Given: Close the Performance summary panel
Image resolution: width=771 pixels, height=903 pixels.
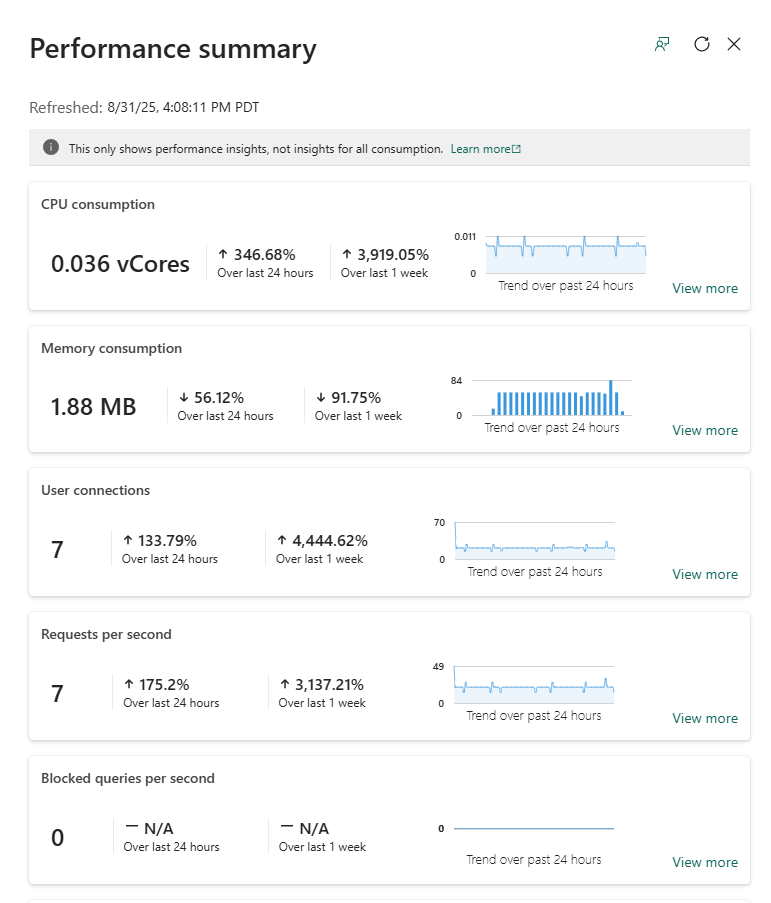Looking at the screenshot, I should pyautogui.click(x=734, y=44).
